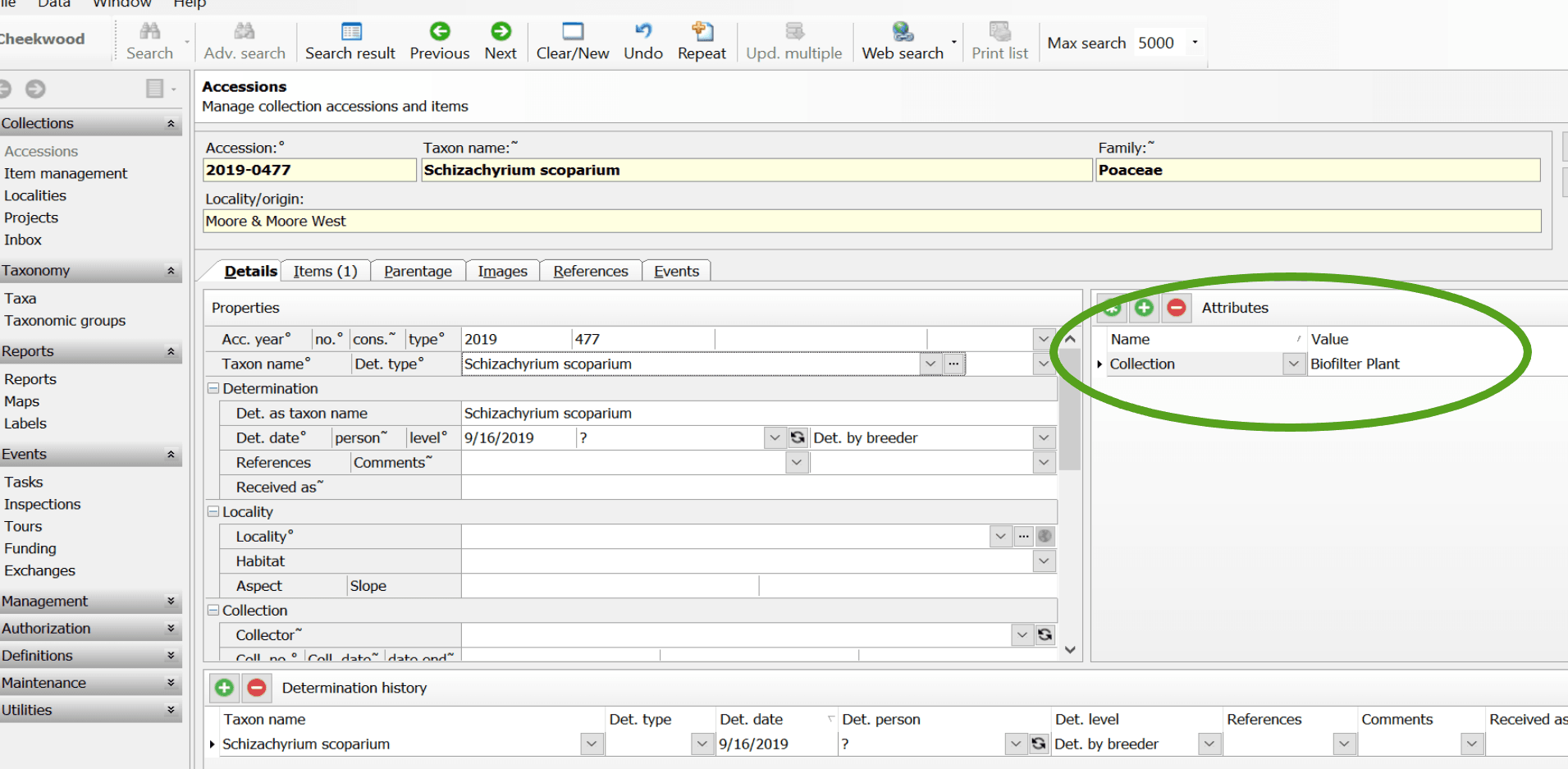Open the Images tab
This screenshot has height=769, width=1568.
coord(502,271)
